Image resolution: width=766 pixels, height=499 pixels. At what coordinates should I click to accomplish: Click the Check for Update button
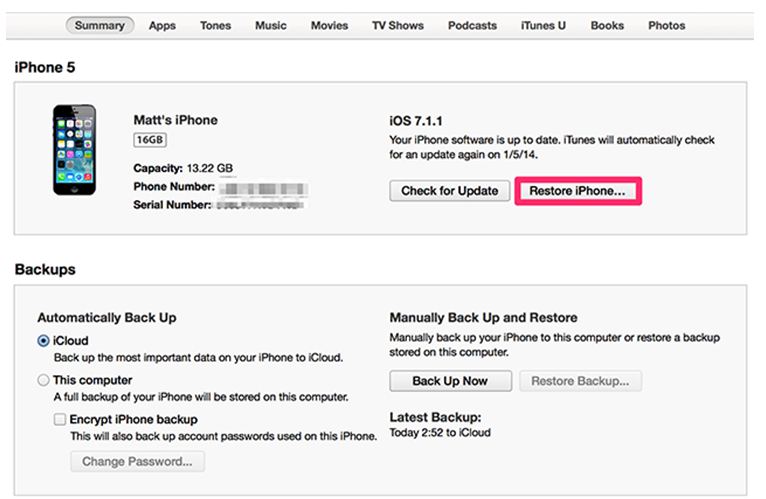[x=449, y=191]
